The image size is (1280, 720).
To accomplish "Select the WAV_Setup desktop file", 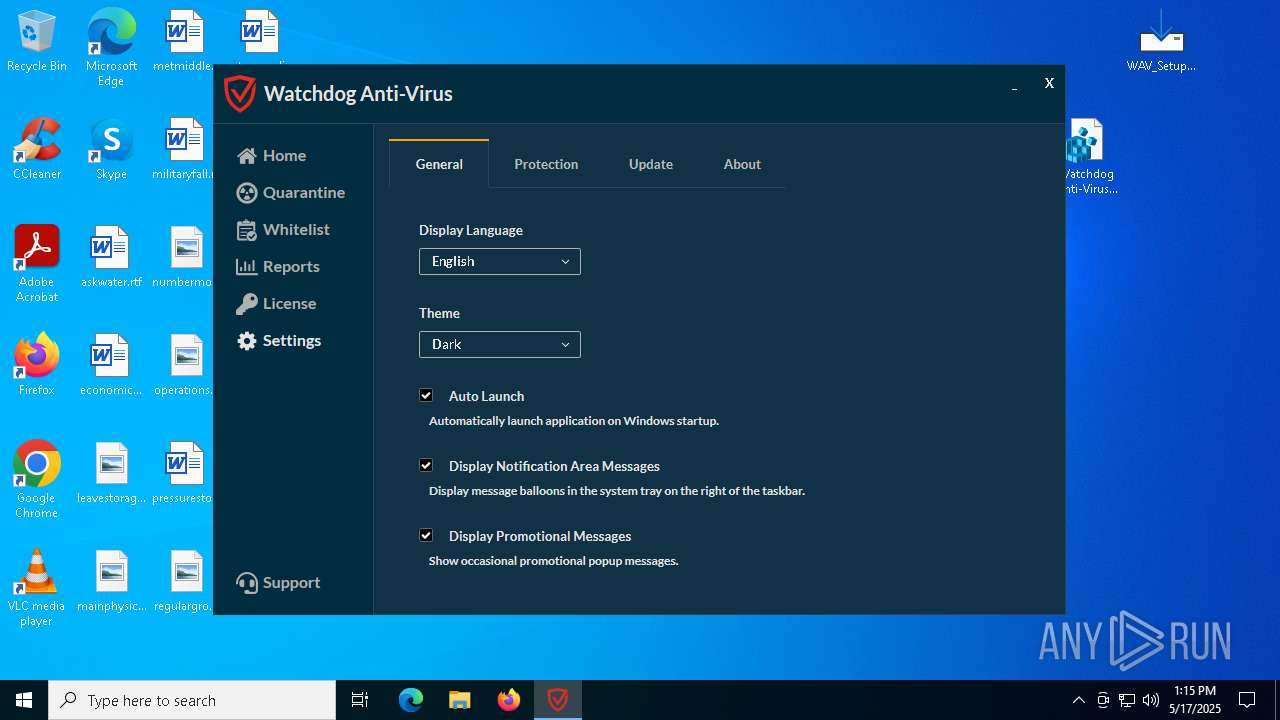I will point(1161,42).
